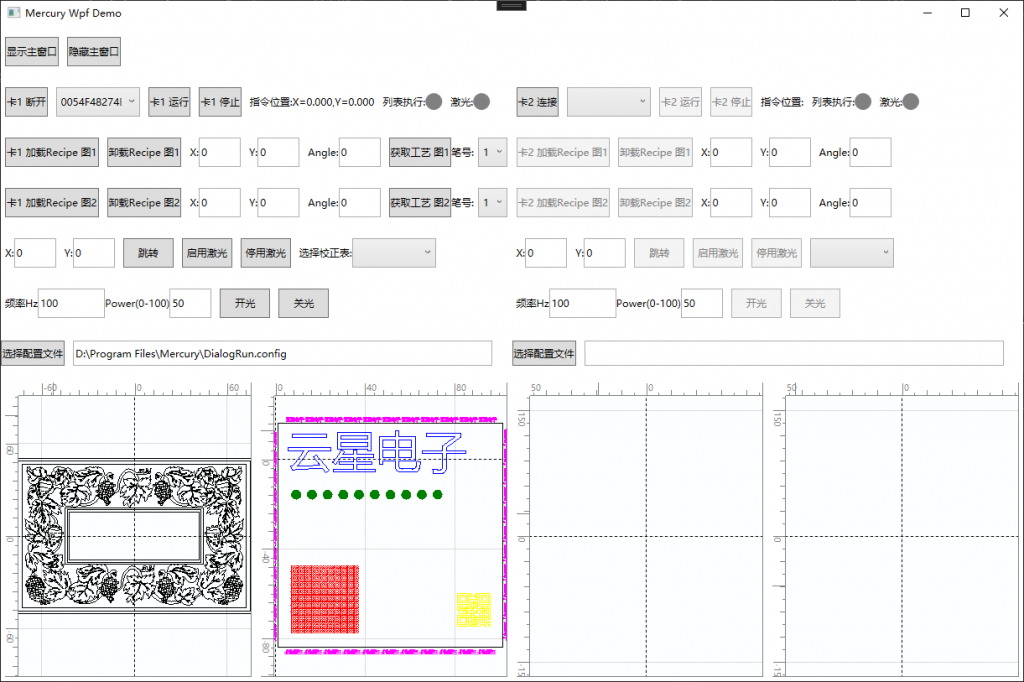The height and width of the screenshot is (682, 1024).
Task: Click Mercury Wpf Demo window icon
Action: [13, 12]
